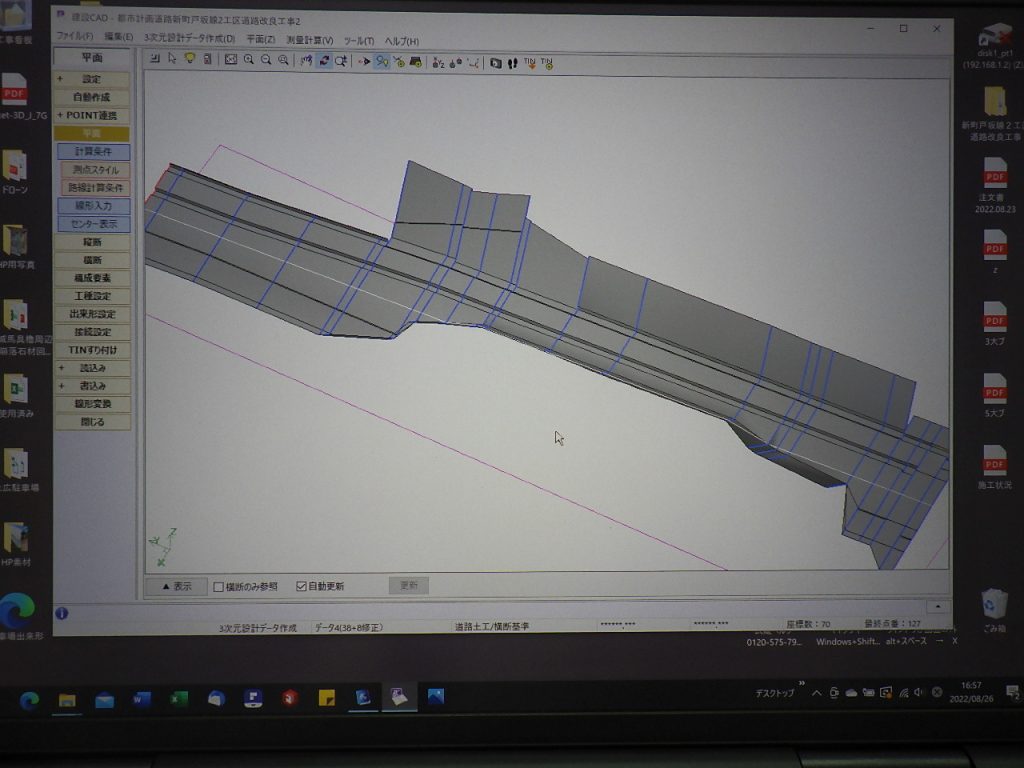Click the zoom out magnifier icon
This screenshot has width=1024, height=768.
(x=266, y=60)
